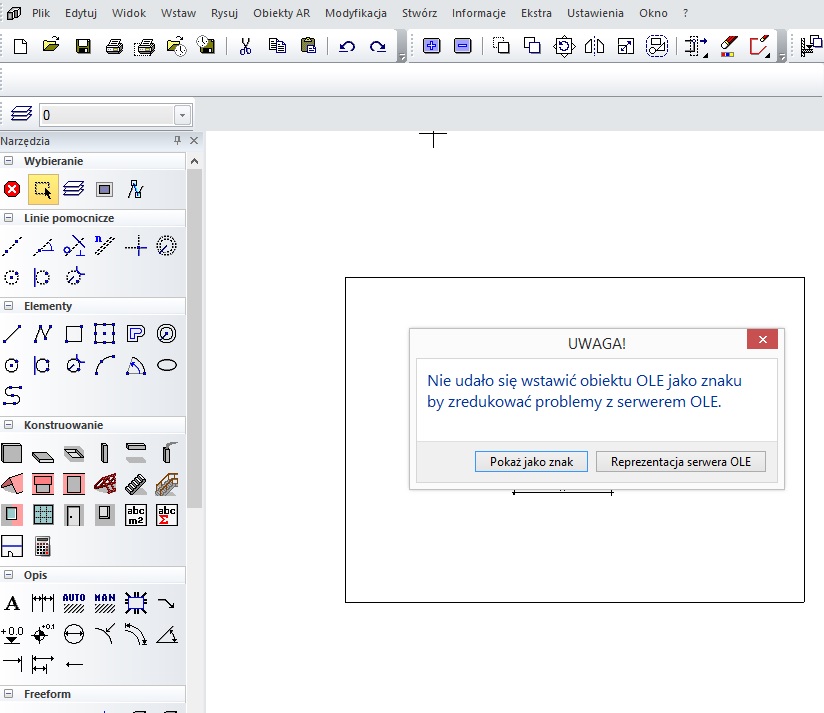
Task: Click the Narzędzia panel vertical scrollbar
Action: pyautogui.click(x=195, y=340)
